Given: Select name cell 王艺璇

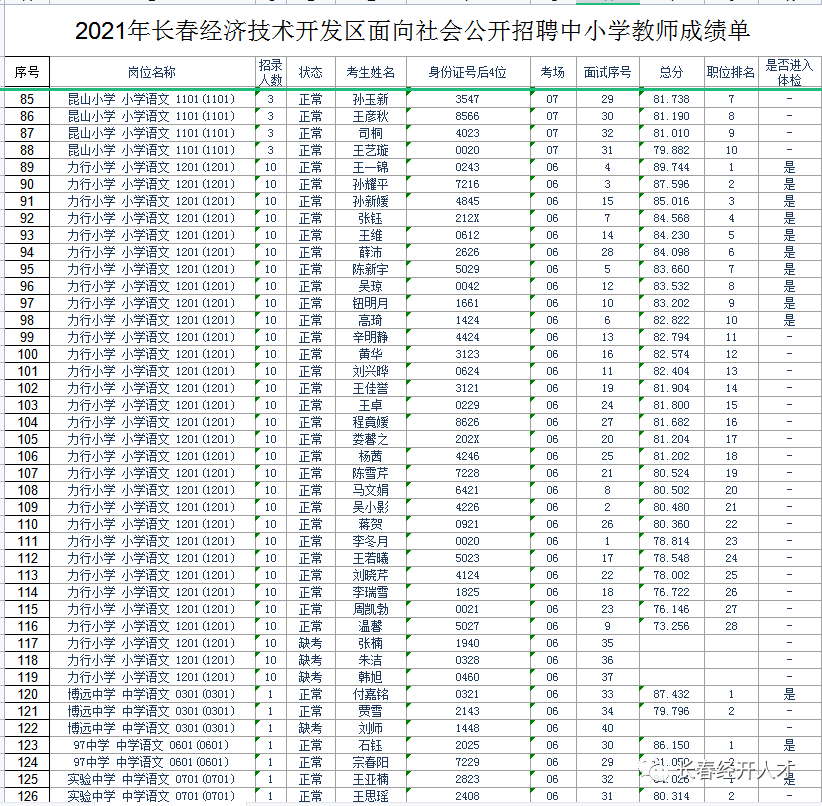Looking at the screenshot, I should click(x=371, y=151).
